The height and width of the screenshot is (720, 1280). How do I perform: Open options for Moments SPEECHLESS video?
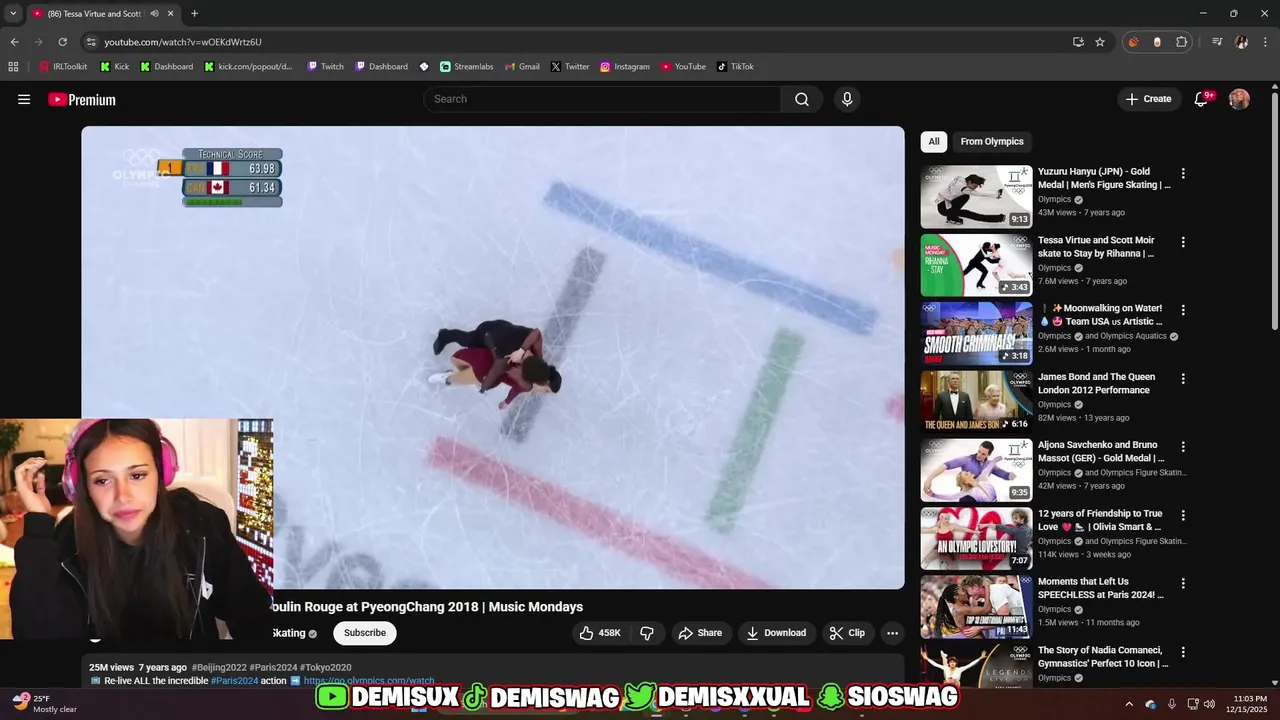coord(1183,583)
